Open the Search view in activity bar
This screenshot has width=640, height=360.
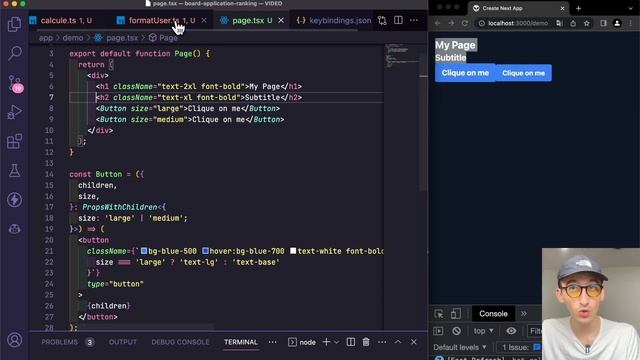click(x=14, y=53)
